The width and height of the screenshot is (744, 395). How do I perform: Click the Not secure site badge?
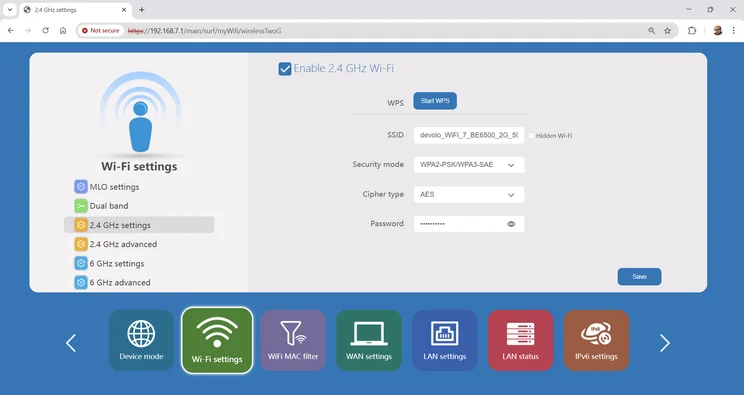[101, 30]
